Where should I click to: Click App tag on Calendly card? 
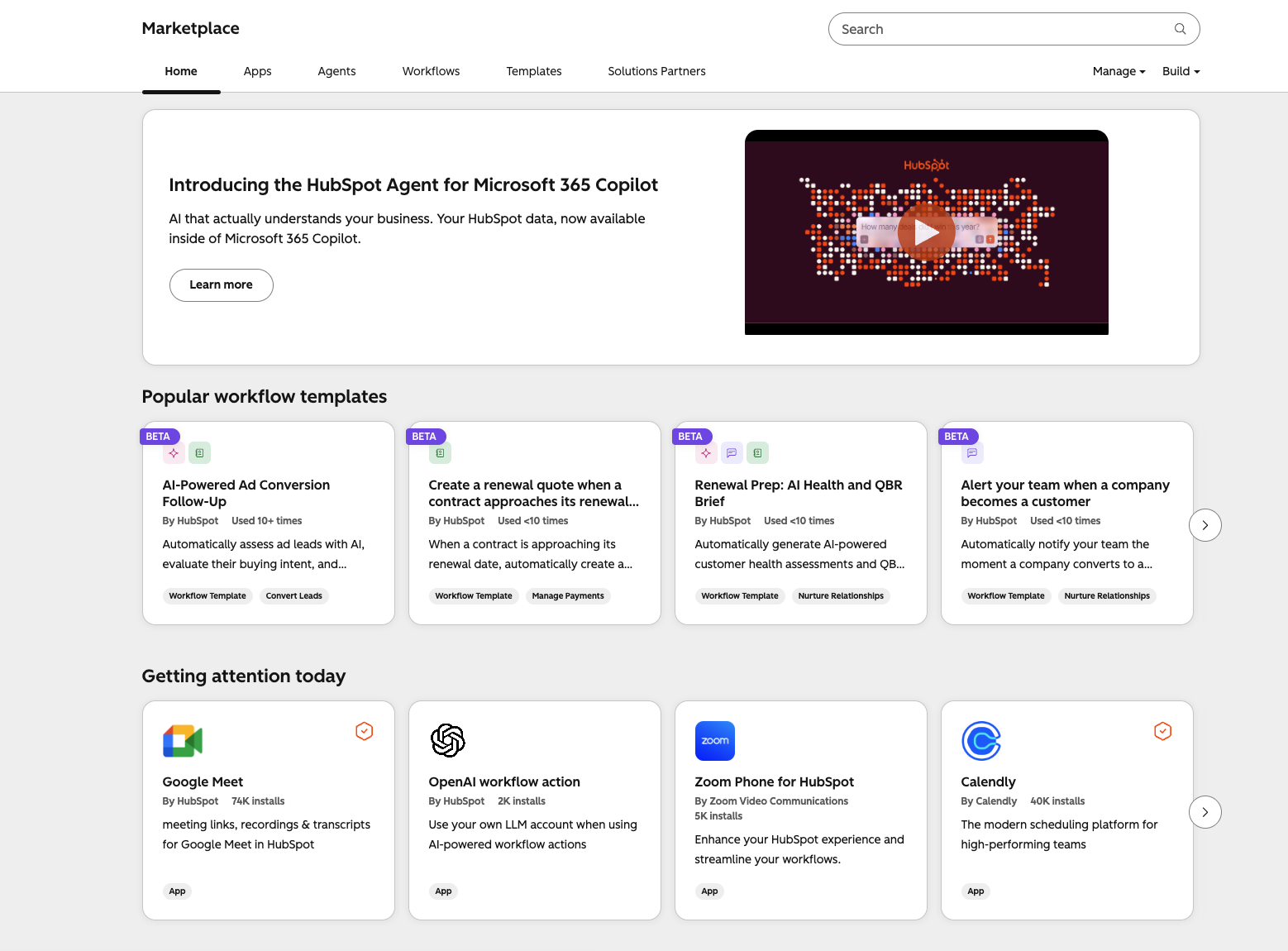click(x=976, y=891)
